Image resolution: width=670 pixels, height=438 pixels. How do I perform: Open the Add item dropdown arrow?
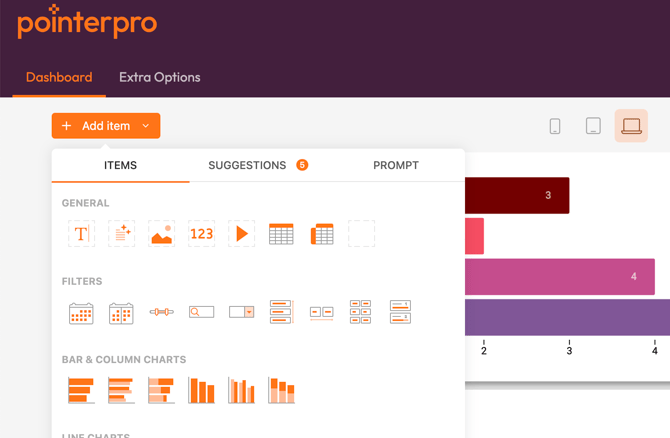[146, 126]
